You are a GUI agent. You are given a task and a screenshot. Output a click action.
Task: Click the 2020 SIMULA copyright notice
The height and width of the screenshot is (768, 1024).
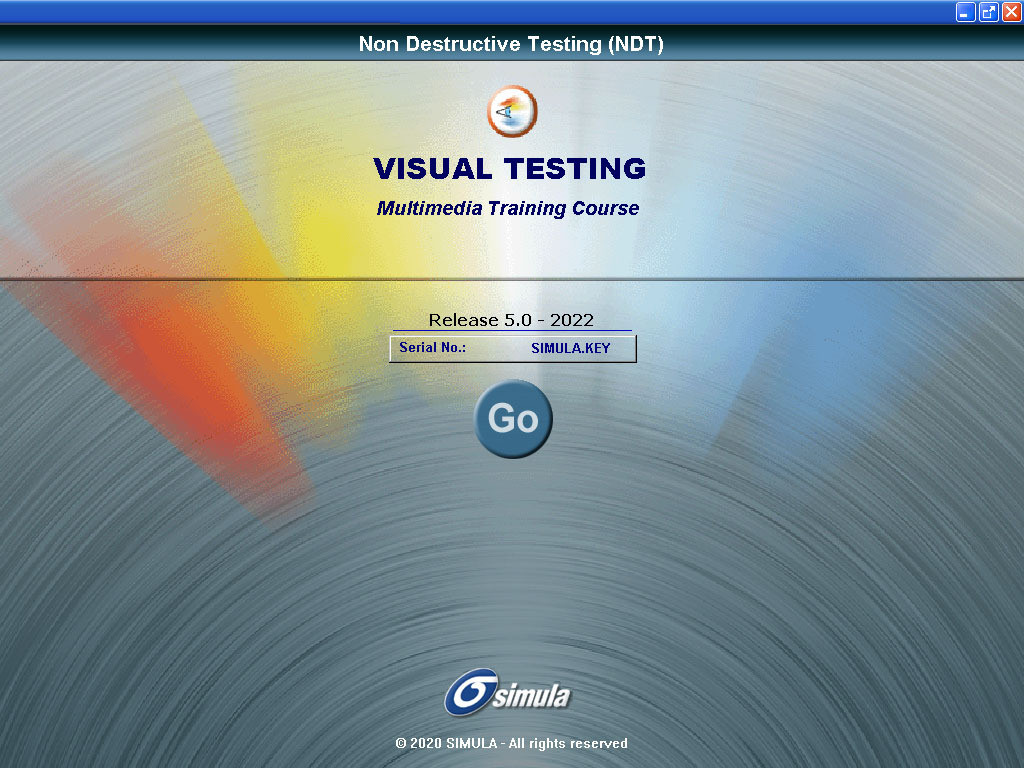click(512, 743)
